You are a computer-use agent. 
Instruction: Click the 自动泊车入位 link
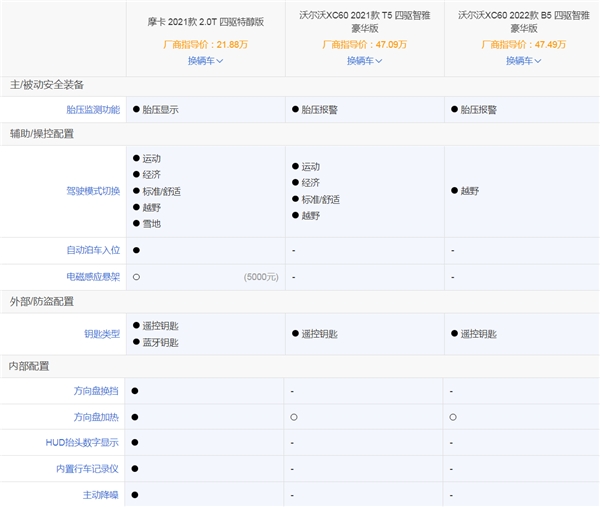pos(92,249)
